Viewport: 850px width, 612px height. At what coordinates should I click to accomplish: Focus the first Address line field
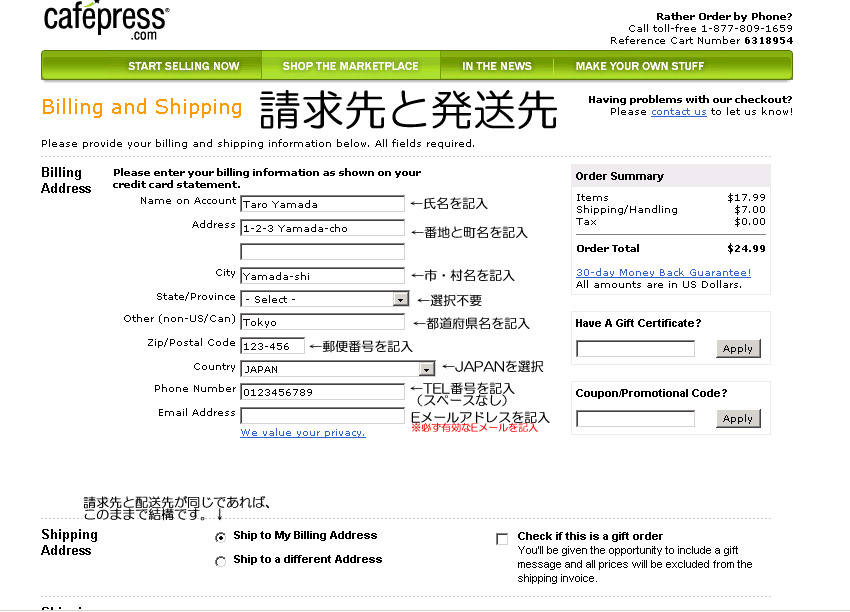click(323, 228)
